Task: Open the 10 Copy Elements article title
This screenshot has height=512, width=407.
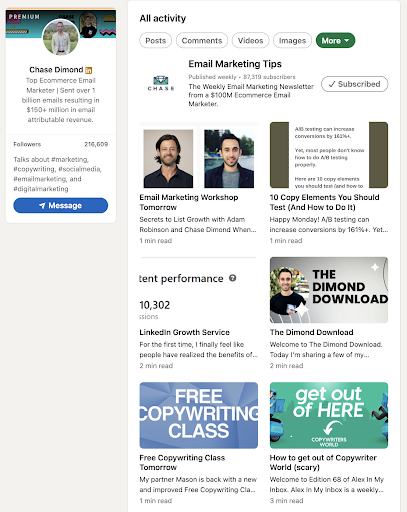Action: point(324,202)
